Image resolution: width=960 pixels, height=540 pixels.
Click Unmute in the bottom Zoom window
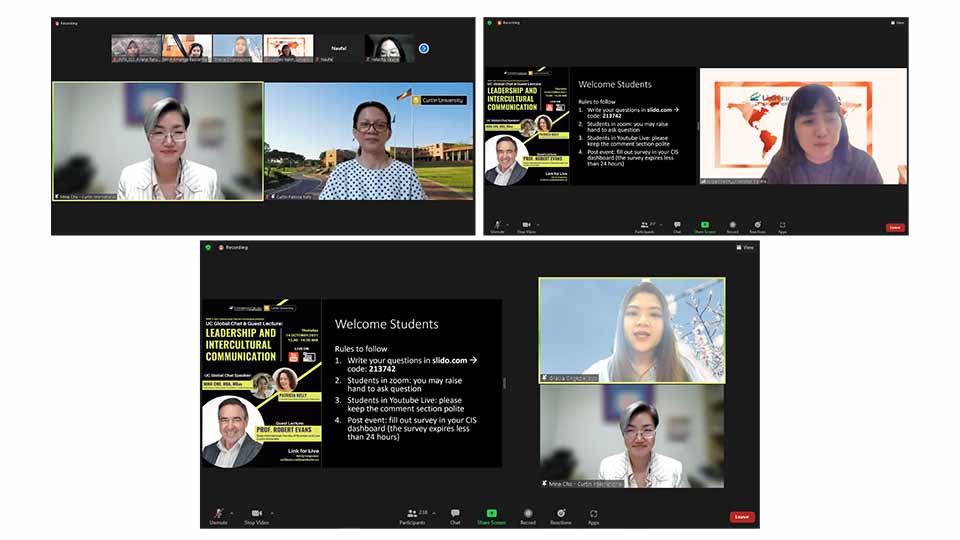point(219,517)
